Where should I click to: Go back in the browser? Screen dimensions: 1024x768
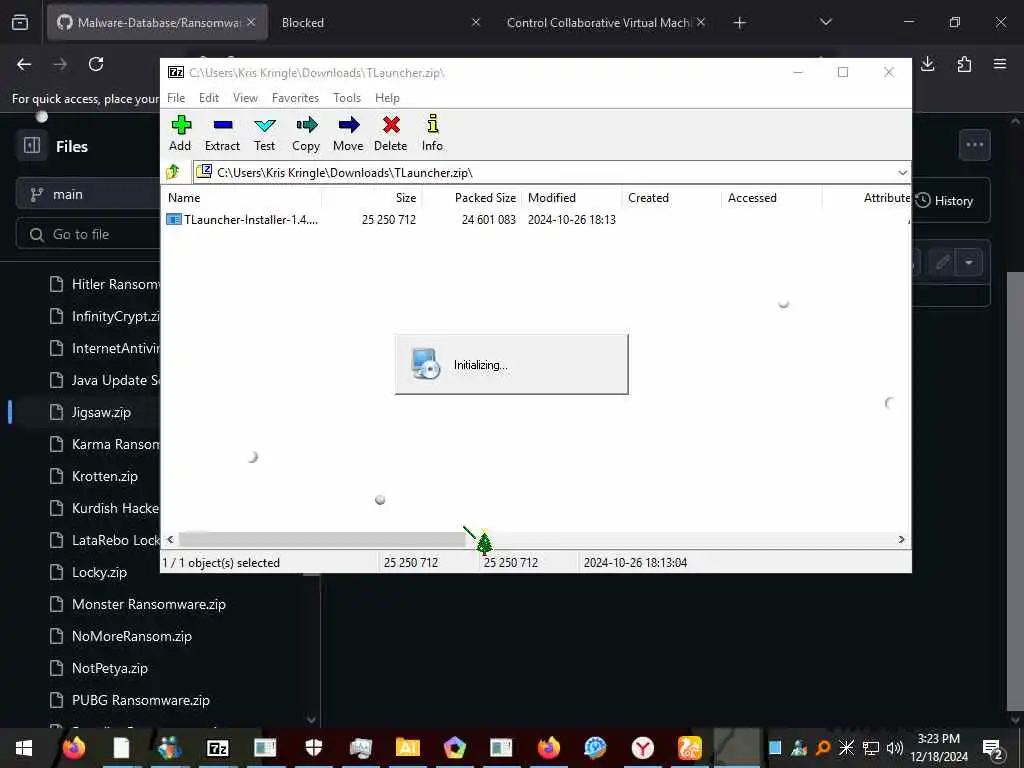click(x=24, y=64)
